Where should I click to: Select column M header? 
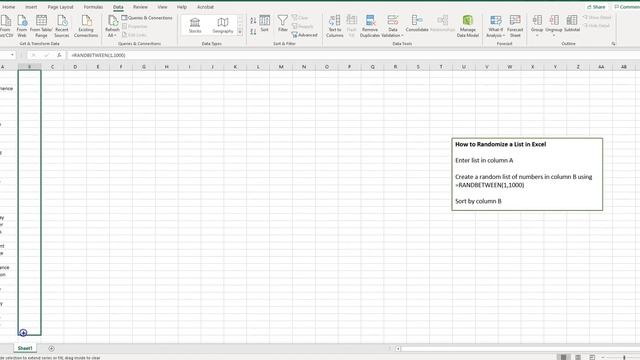tap(281, 67)
